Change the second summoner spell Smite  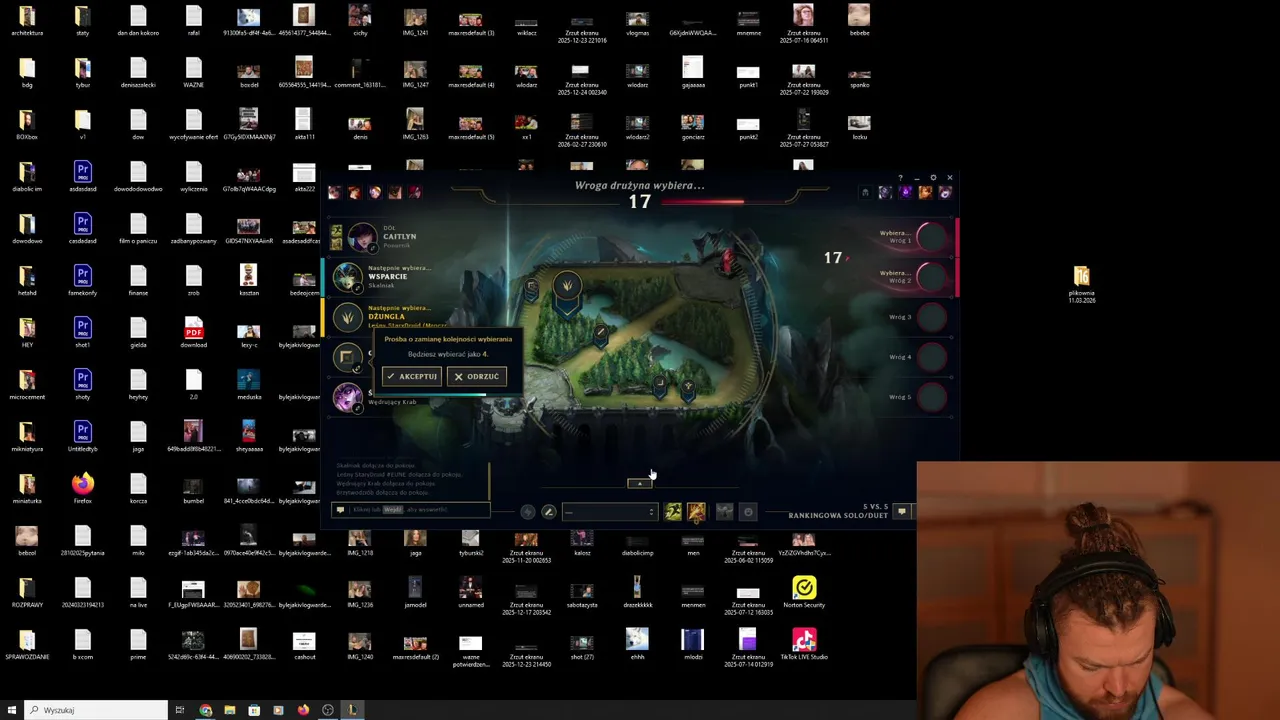696,512
